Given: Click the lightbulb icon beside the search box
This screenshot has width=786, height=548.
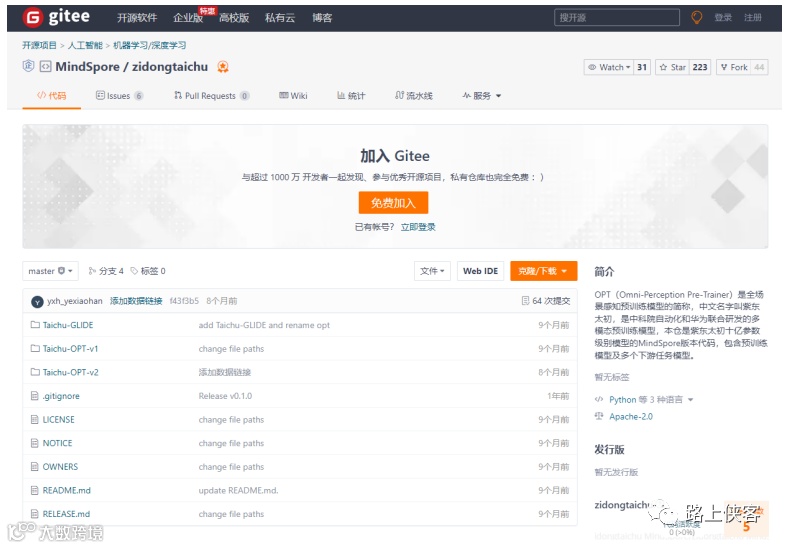Looking at the screenshot, I should coord(696,18).
